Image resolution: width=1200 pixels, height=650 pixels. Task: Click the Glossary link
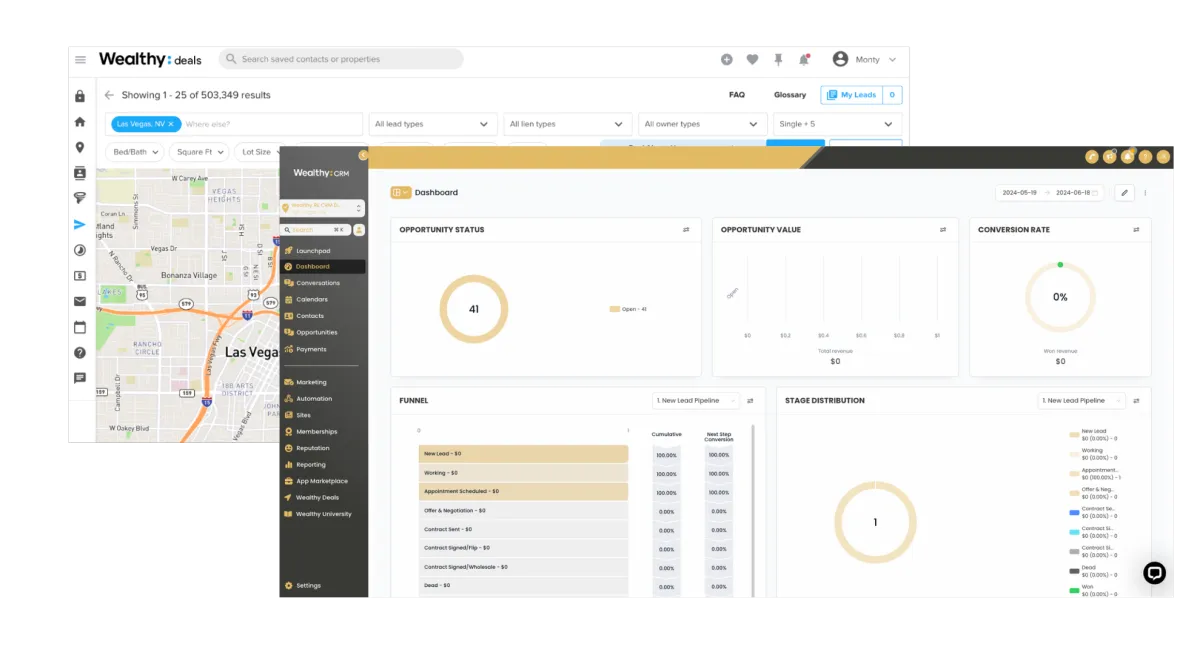[790, 95]
